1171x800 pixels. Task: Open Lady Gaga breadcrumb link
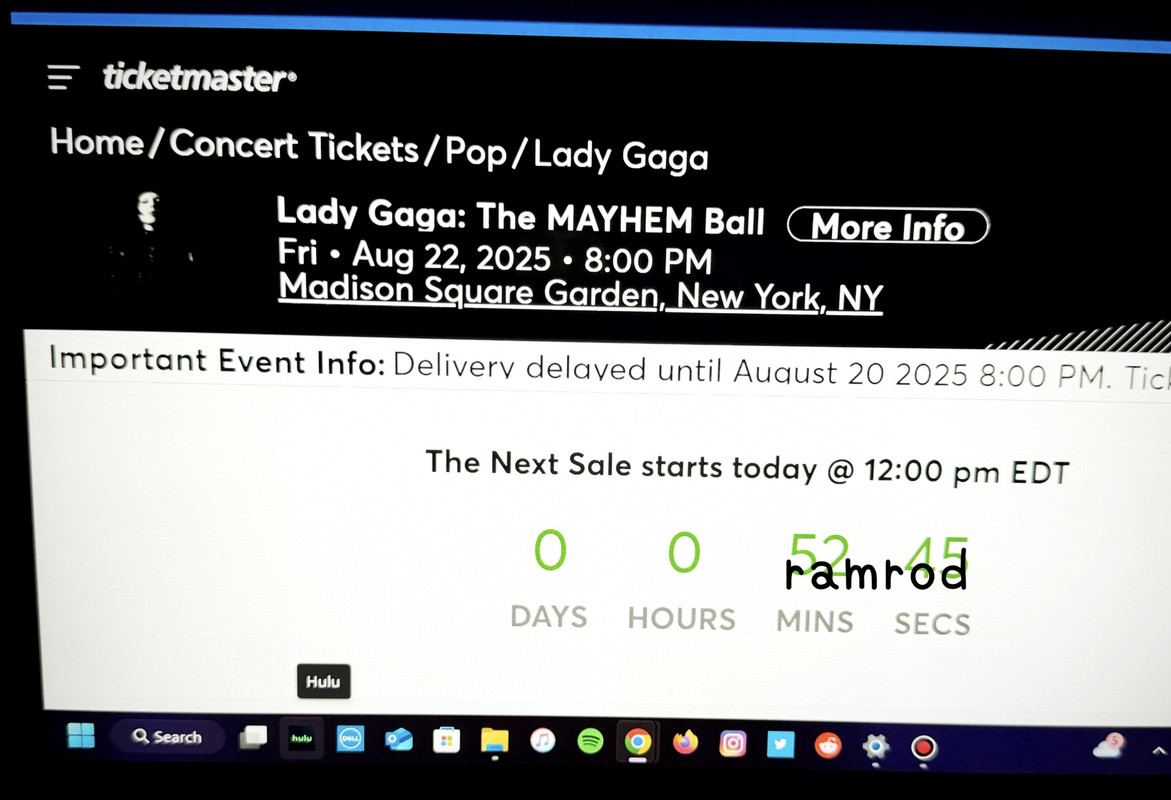click(x=621, y=155)
